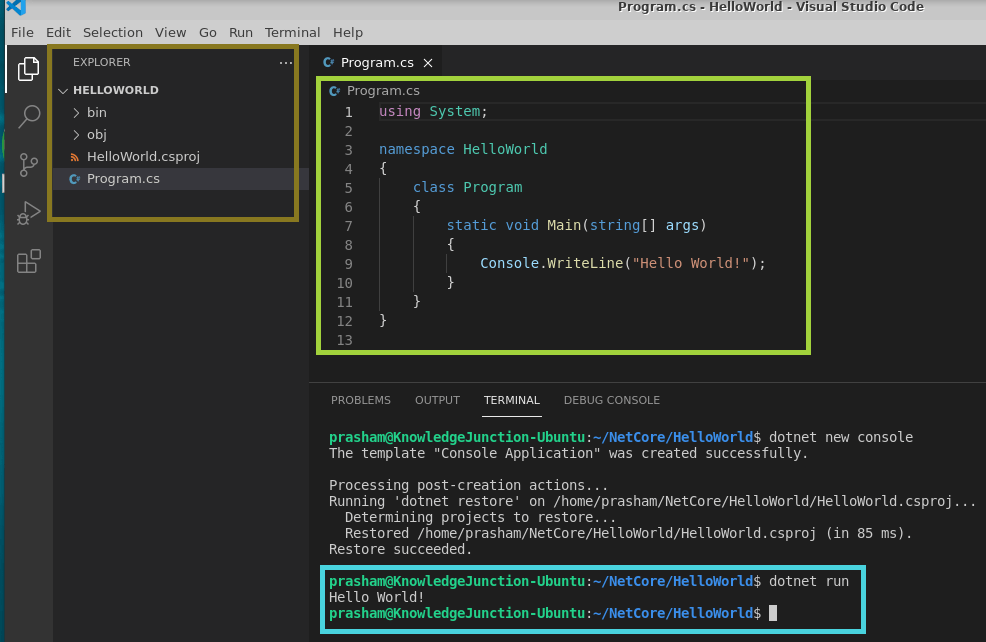The height and width of the screenshot is (642, 986).
Task: Open the Search view icon
Action: (28, 116)
